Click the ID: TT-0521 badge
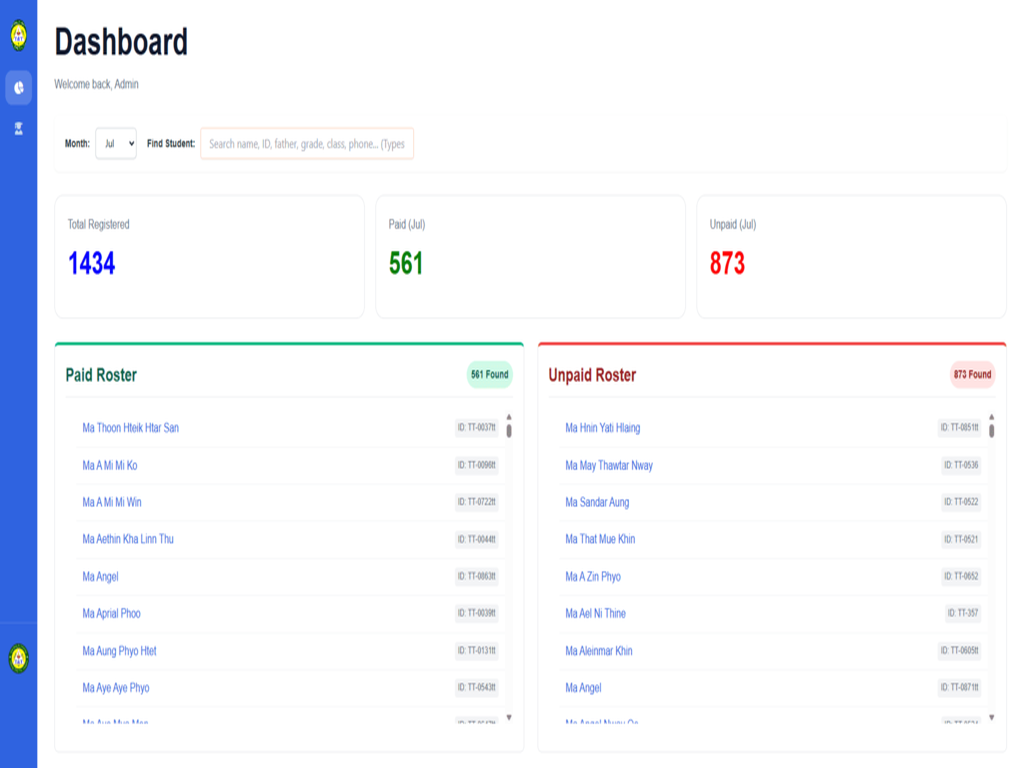 click(x=961, y=539)
